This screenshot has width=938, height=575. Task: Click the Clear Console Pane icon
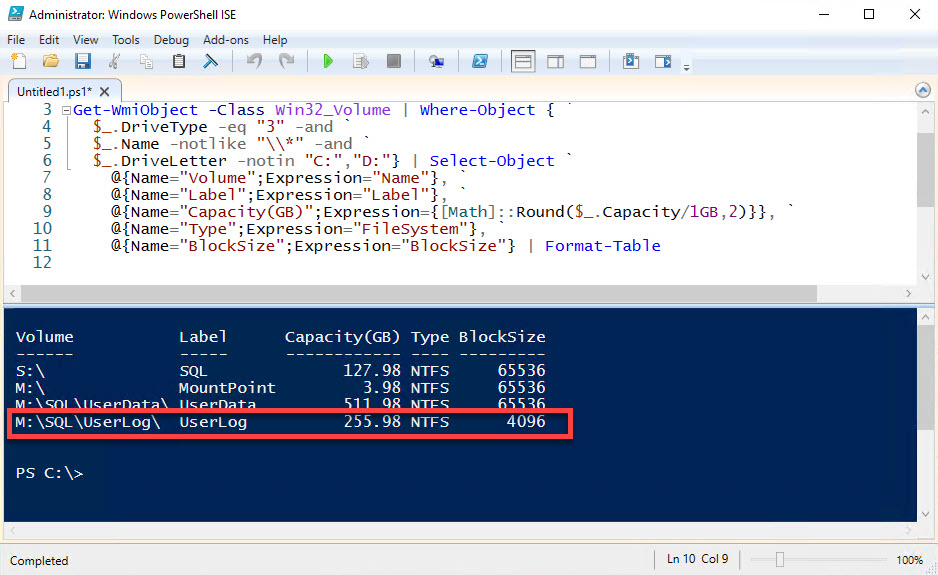(210, 62)
